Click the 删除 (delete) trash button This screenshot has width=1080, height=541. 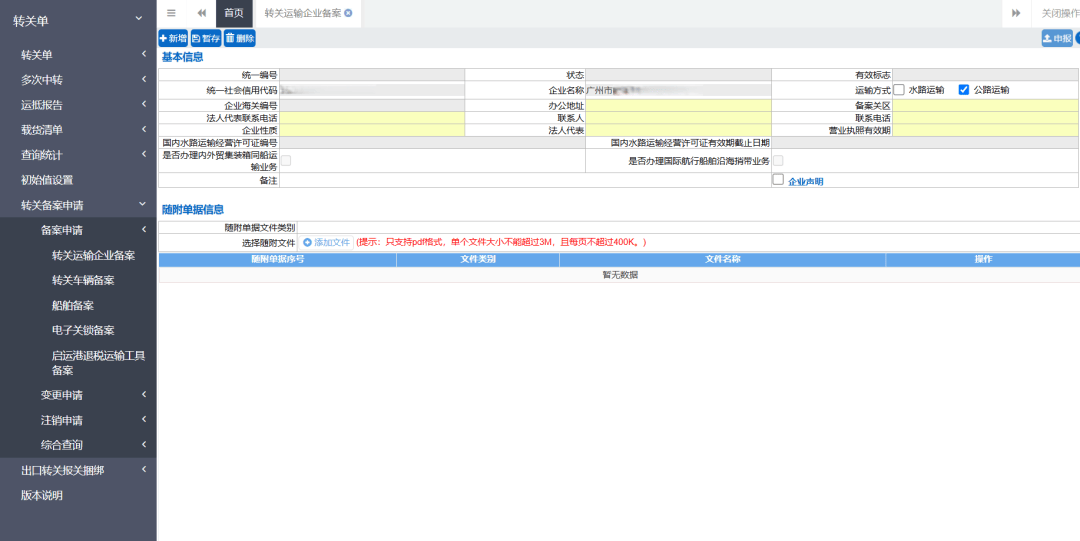tap(239, 38)
